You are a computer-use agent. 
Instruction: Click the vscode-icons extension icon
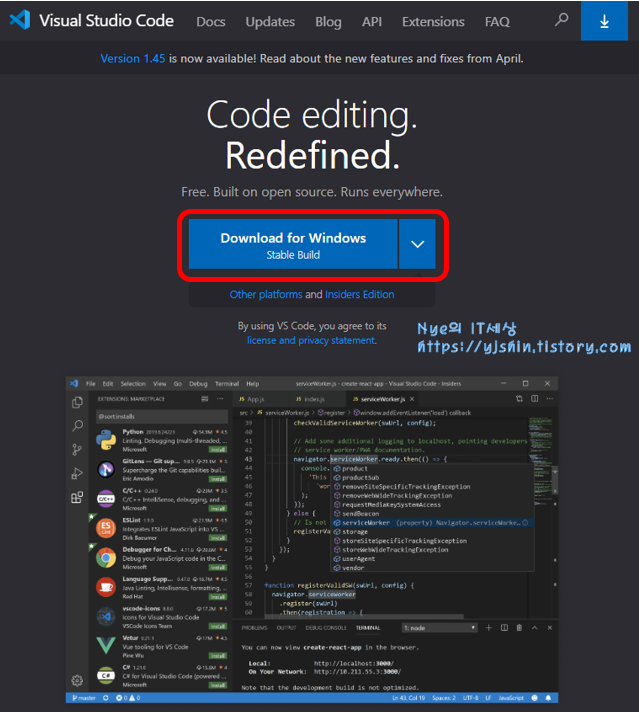[106, 617]
